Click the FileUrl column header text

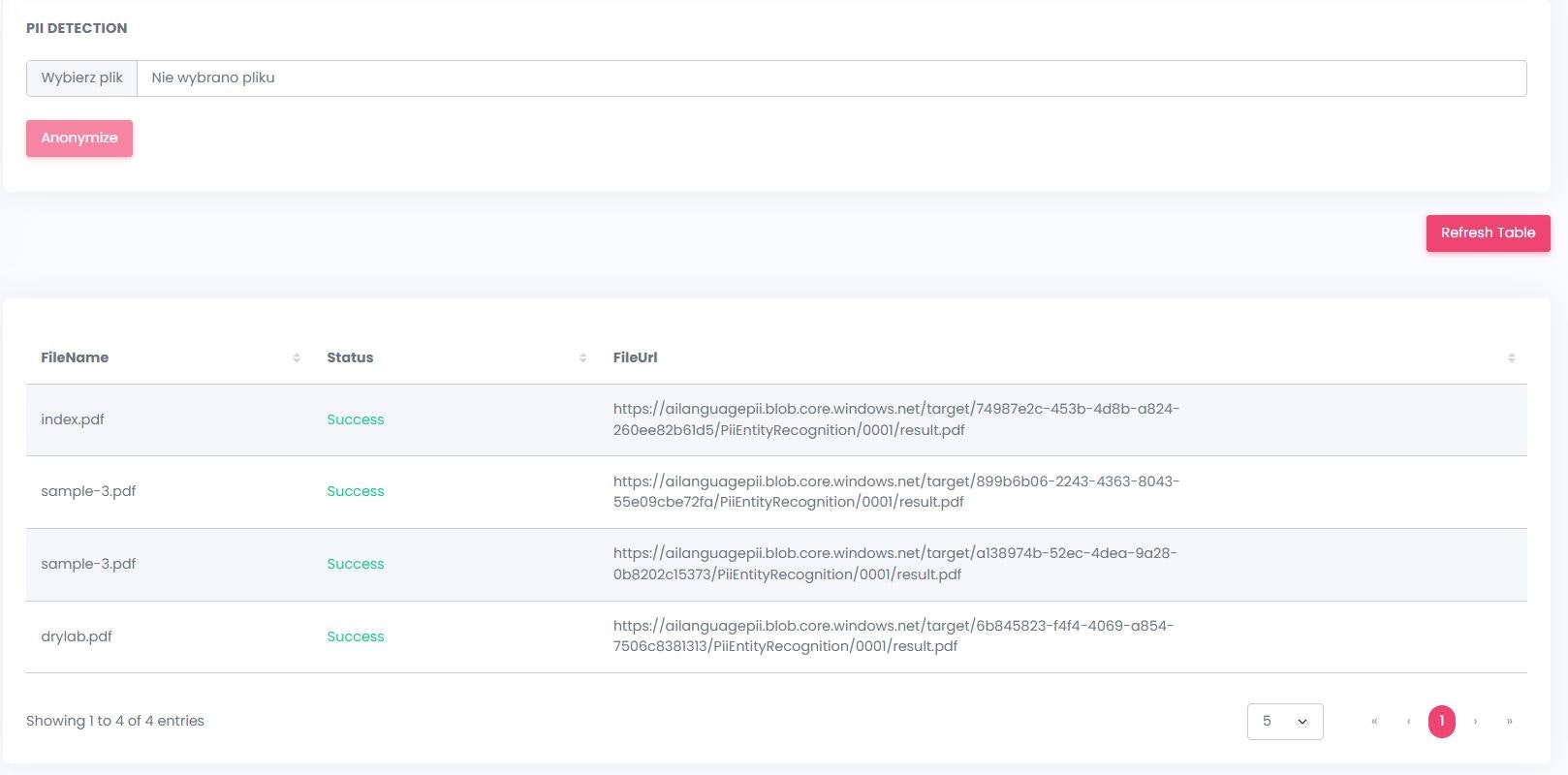pos(636,358)
